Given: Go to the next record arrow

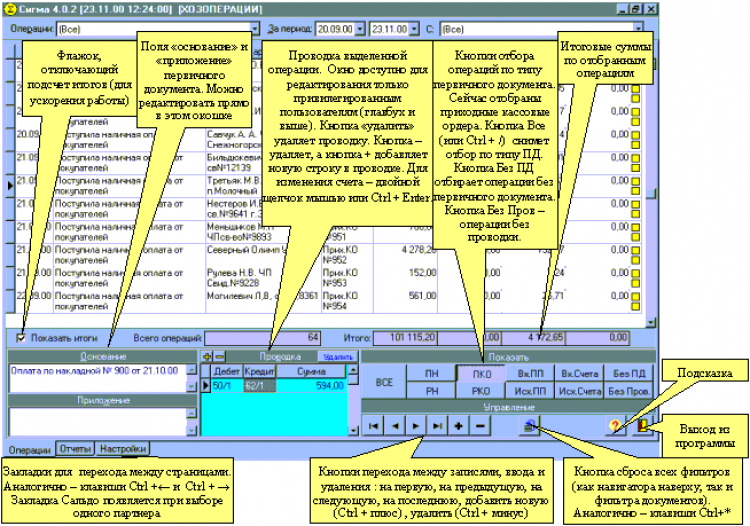Looking at the screenshot, I should [416, 426].
